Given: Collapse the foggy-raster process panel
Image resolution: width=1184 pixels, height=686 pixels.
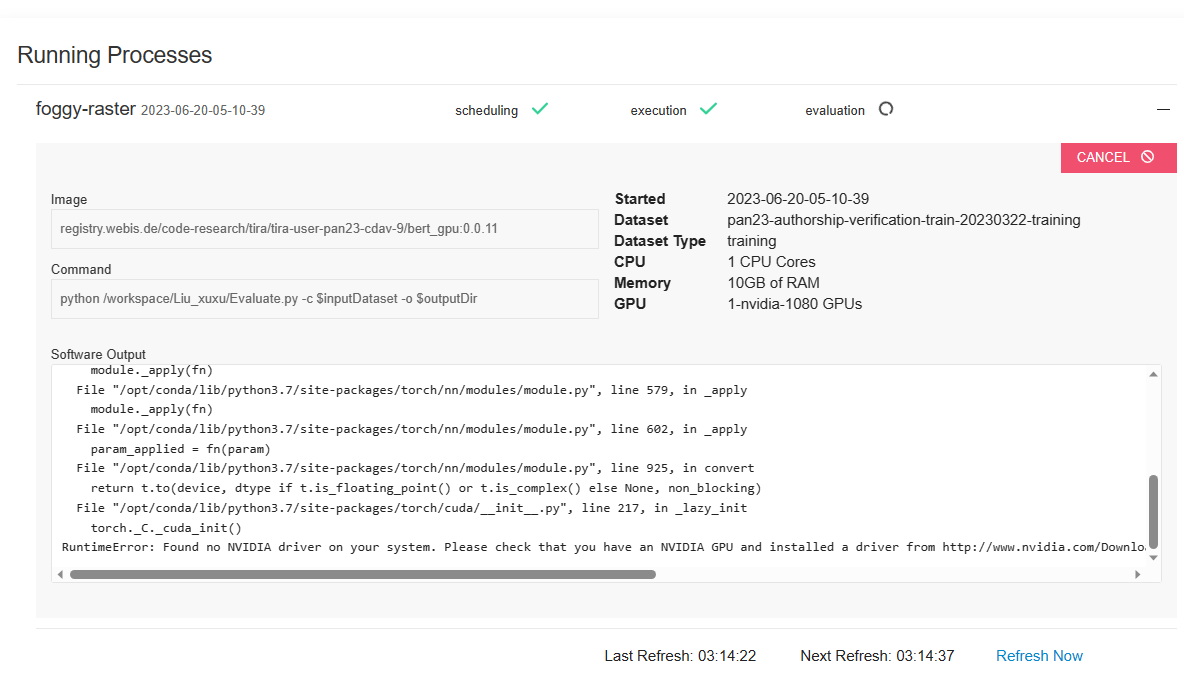Looking at the screenshot, I should pos(1163,110).
